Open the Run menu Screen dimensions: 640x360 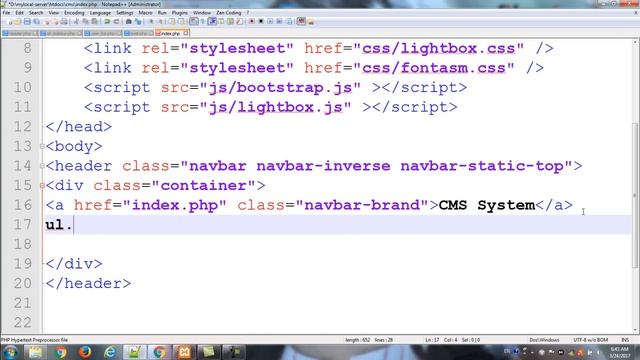(162, 13)
